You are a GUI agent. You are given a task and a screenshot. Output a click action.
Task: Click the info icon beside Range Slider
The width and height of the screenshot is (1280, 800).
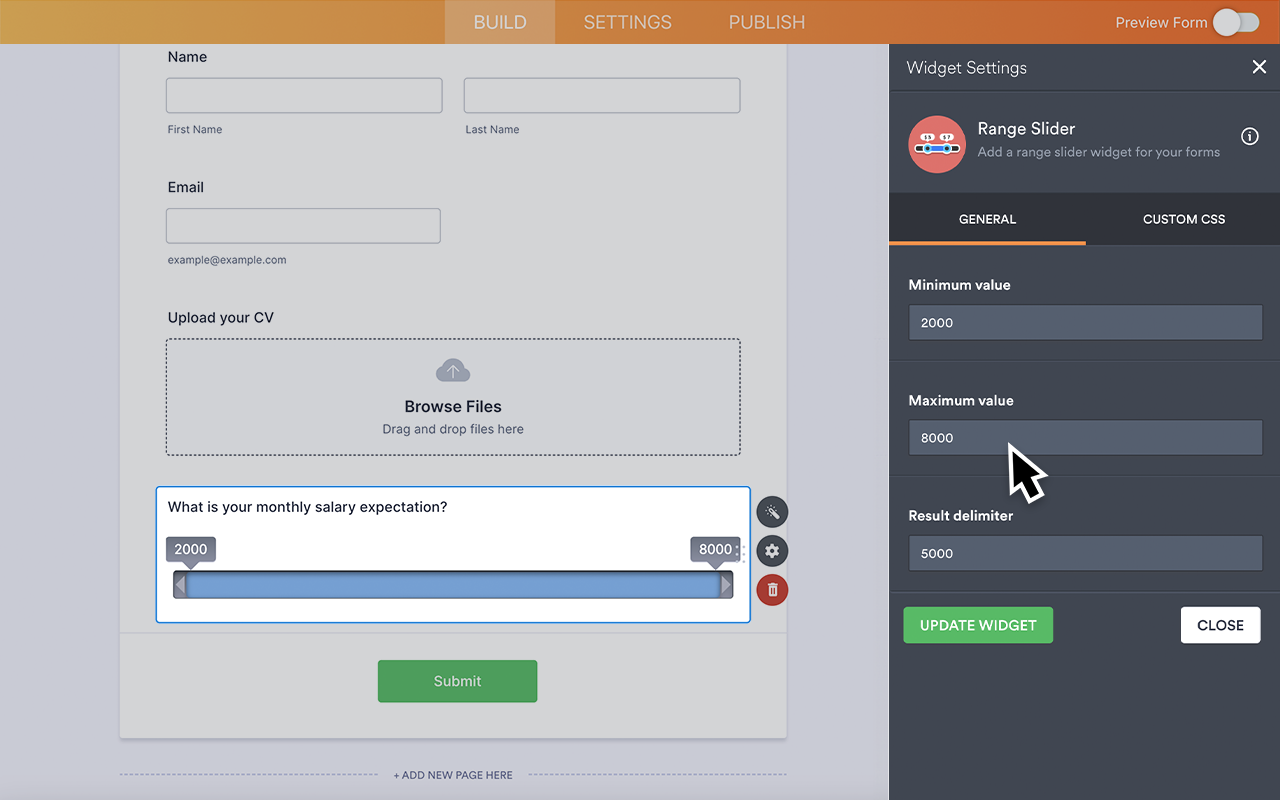(1249, 137)
